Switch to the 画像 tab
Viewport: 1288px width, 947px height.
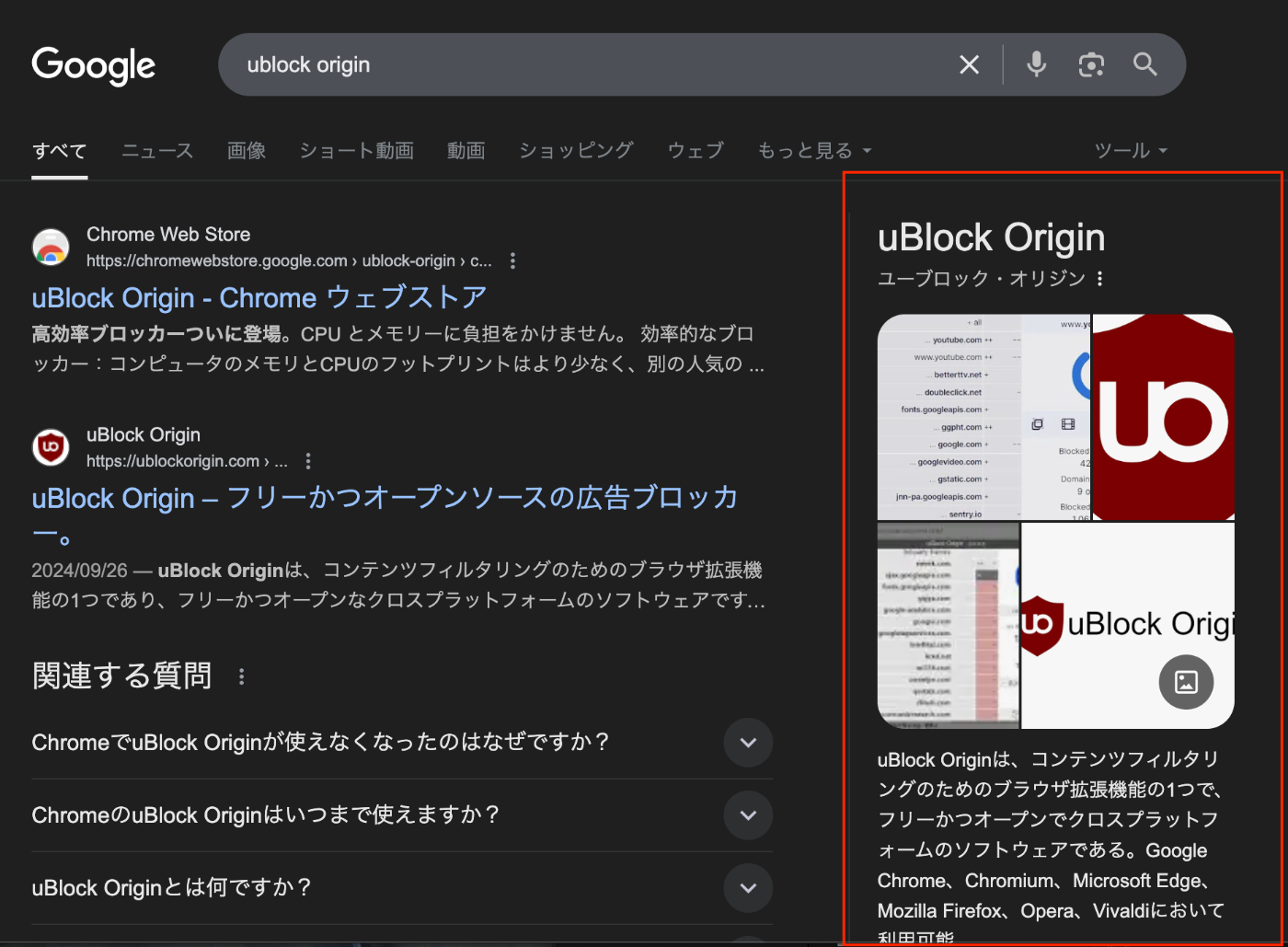(x=247, y=150)
